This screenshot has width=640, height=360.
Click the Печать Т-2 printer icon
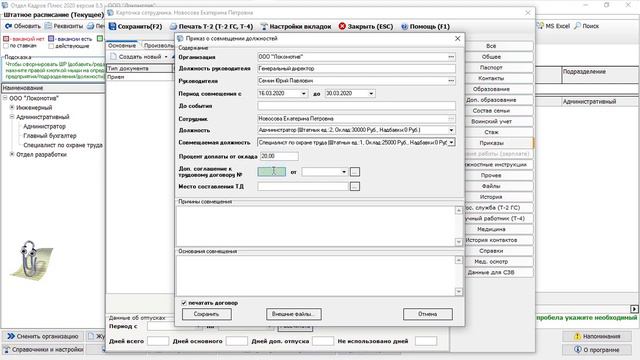click(x=173, y=27)
